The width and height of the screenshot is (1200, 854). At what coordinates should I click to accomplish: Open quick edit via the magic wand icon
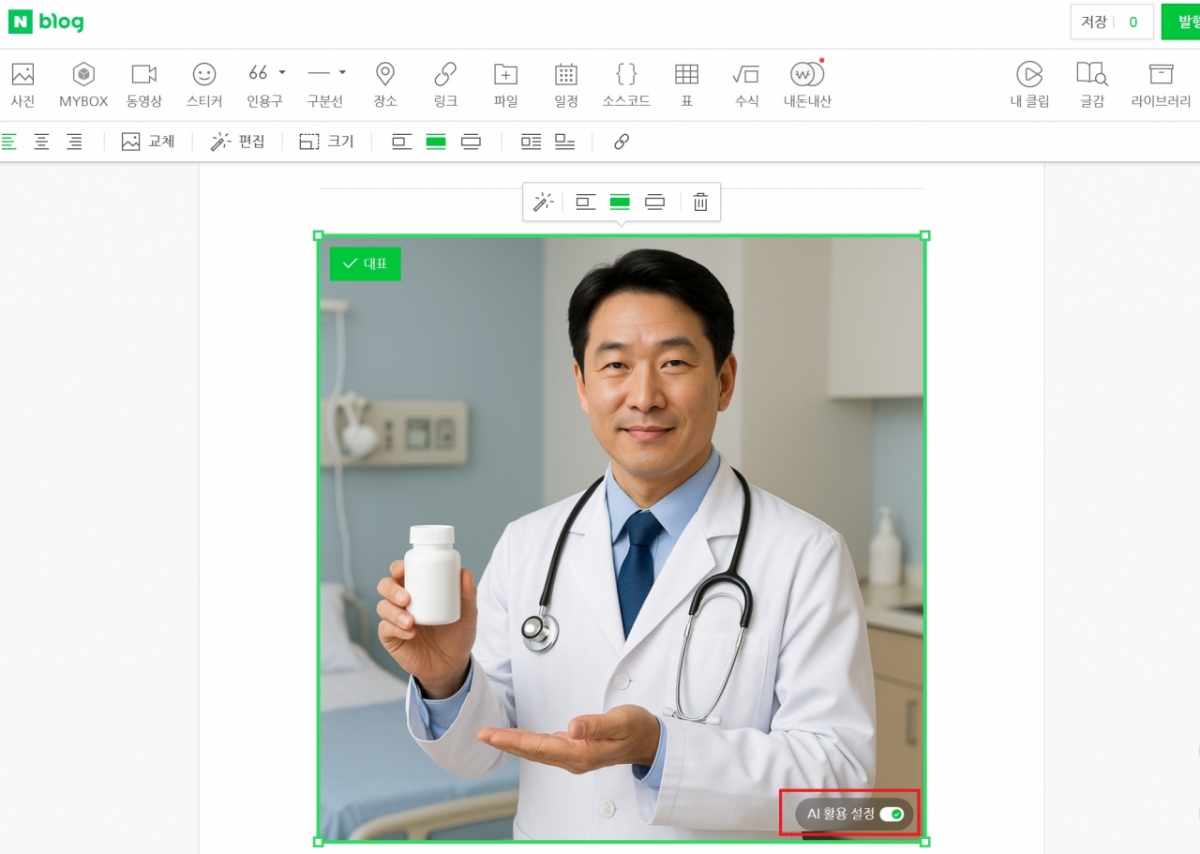pyautogui.click(x=541, y=201)
